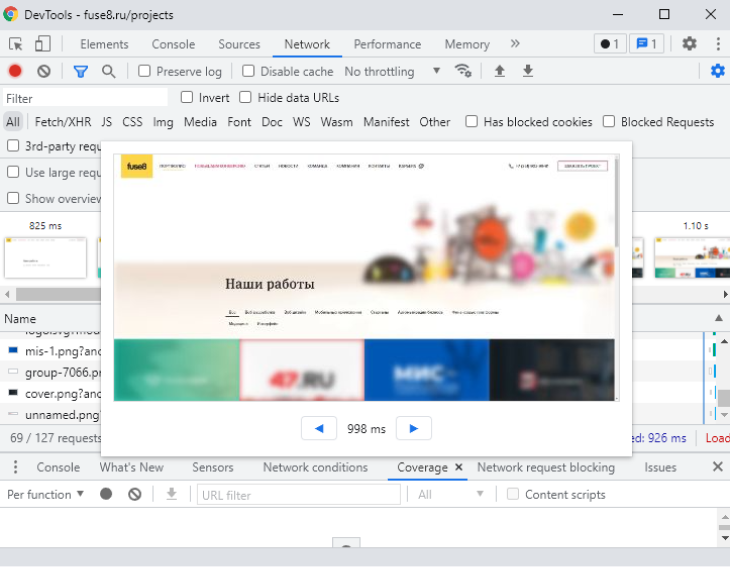
Task: Open the Network conditions drawer tab
Action: [x=315, y=467]
